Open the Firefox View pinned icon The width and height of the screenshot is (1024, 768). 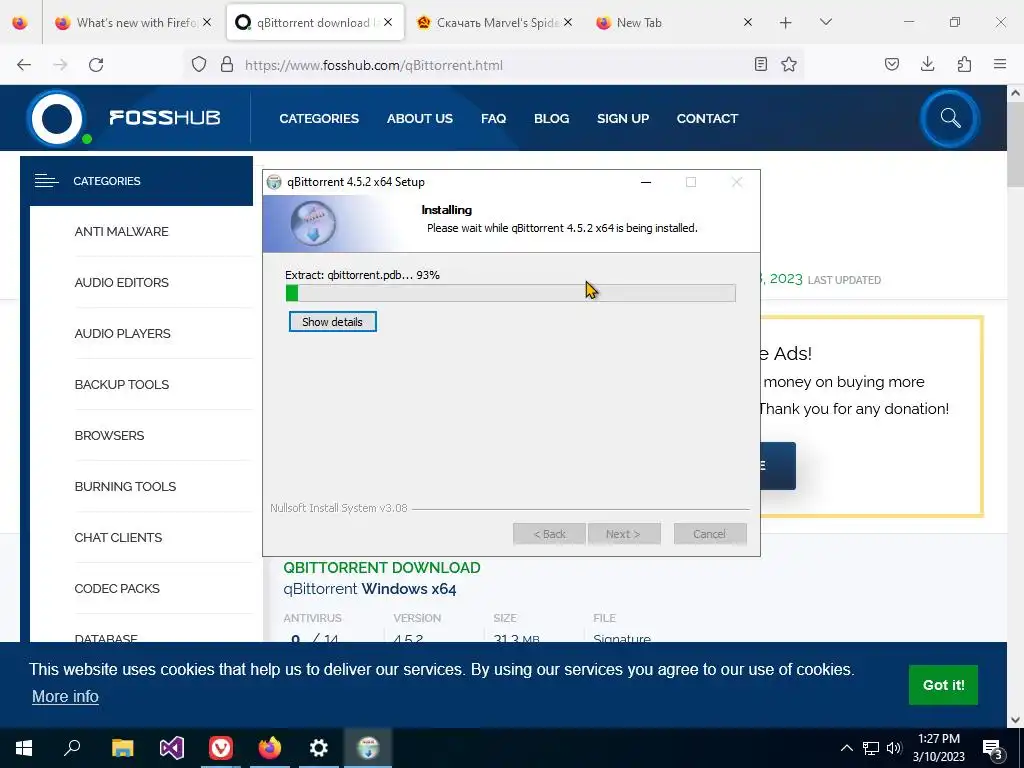pos(20,23)
